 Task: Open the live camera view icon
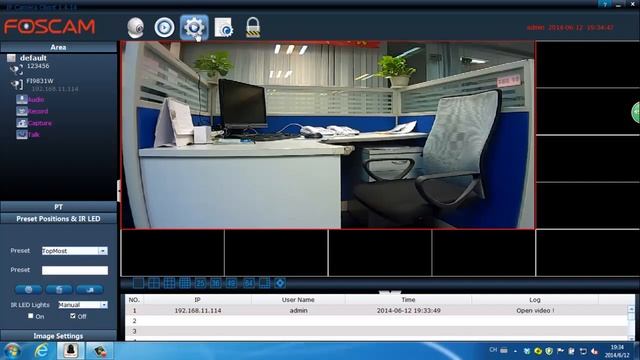click(136, 28)
